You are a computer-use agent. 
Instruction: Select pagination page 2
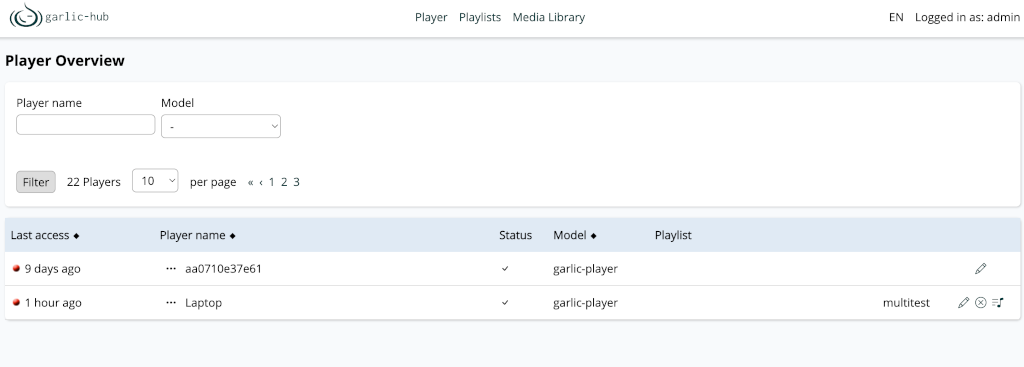tap(284, 182)
